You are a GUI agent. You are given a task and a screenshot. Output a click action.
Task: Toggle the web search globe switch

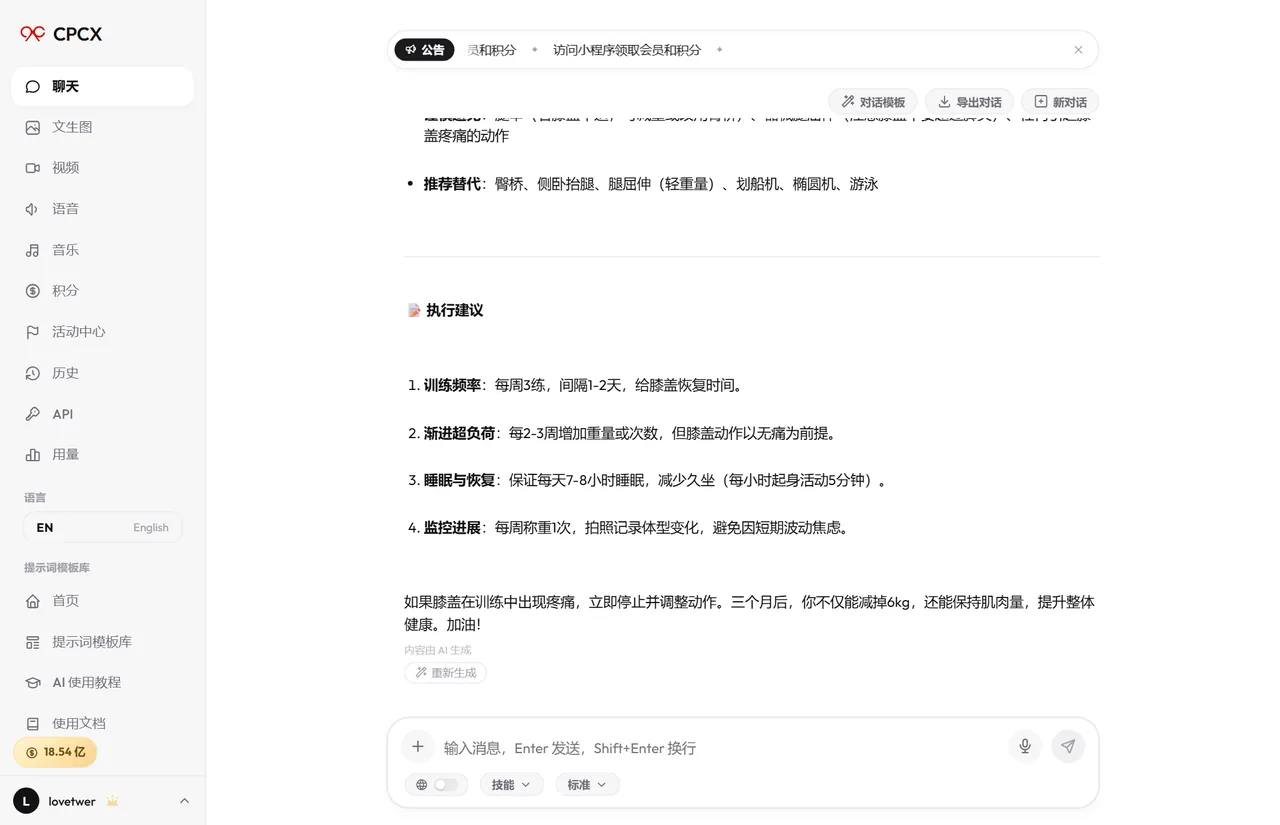(x=437, y=785)
